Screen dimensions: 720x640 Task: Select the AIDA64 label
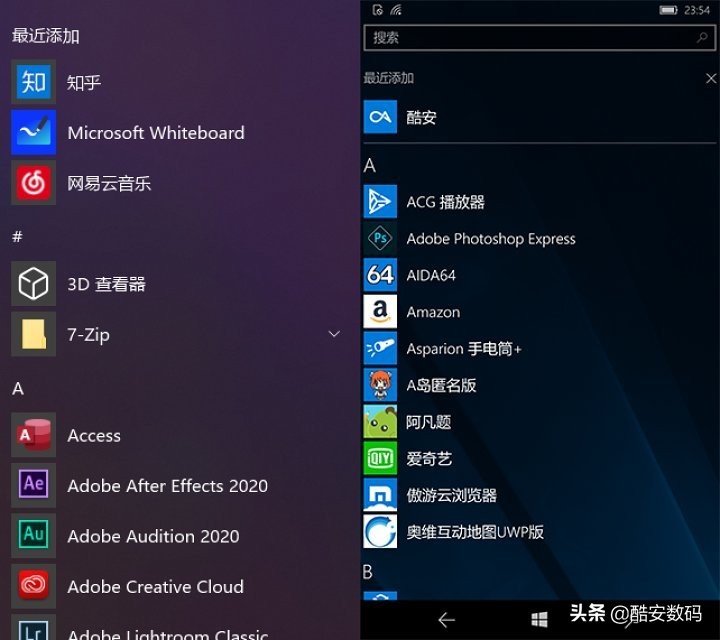pyautogui.click(x=431, y=275)
